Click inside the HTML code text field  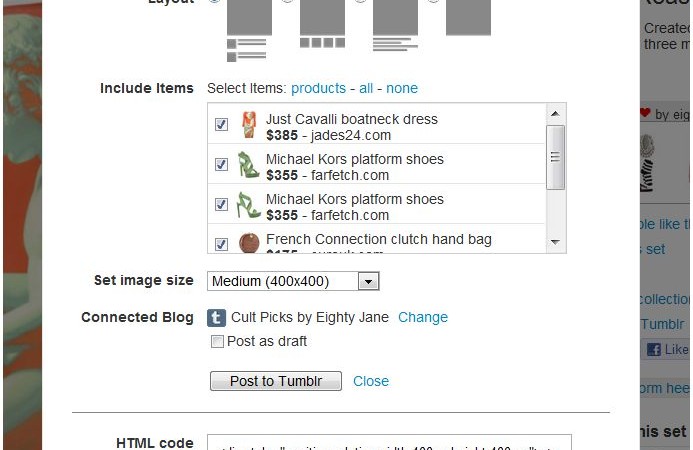coord(389,442)
